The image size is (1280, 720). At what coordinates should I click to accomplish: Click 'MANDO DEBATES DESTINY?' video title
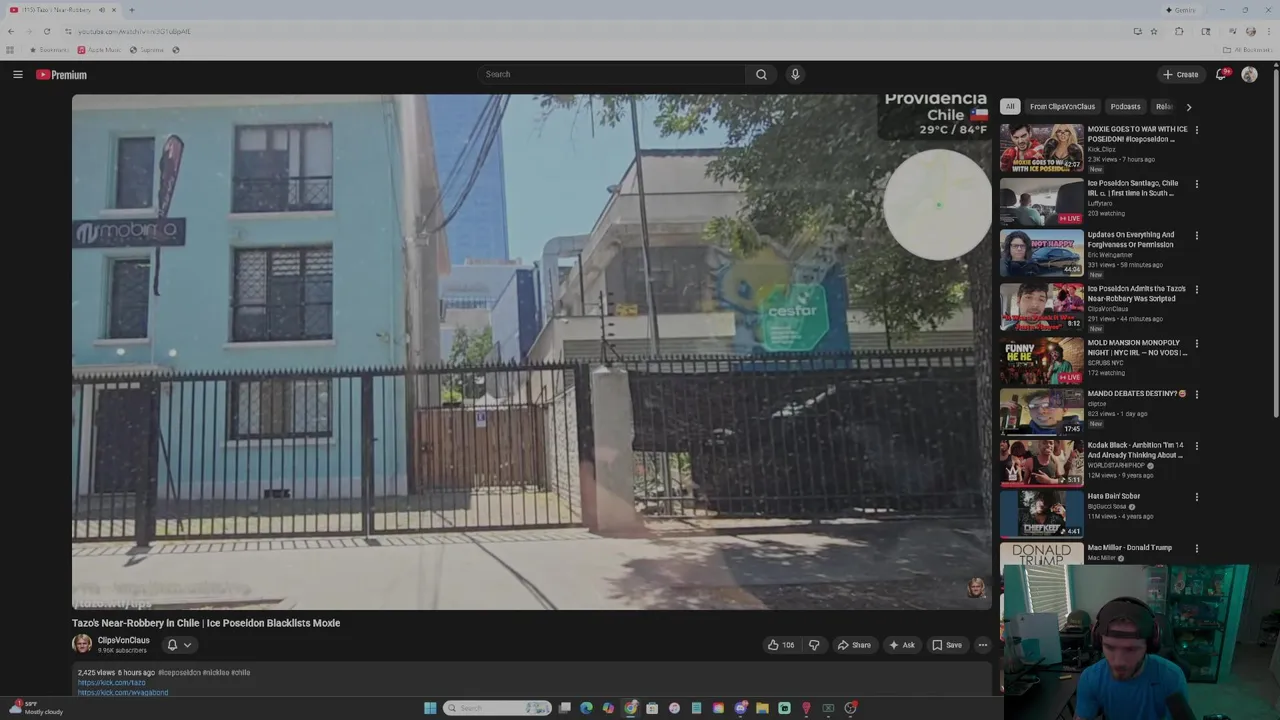[x=1136, y=394]
